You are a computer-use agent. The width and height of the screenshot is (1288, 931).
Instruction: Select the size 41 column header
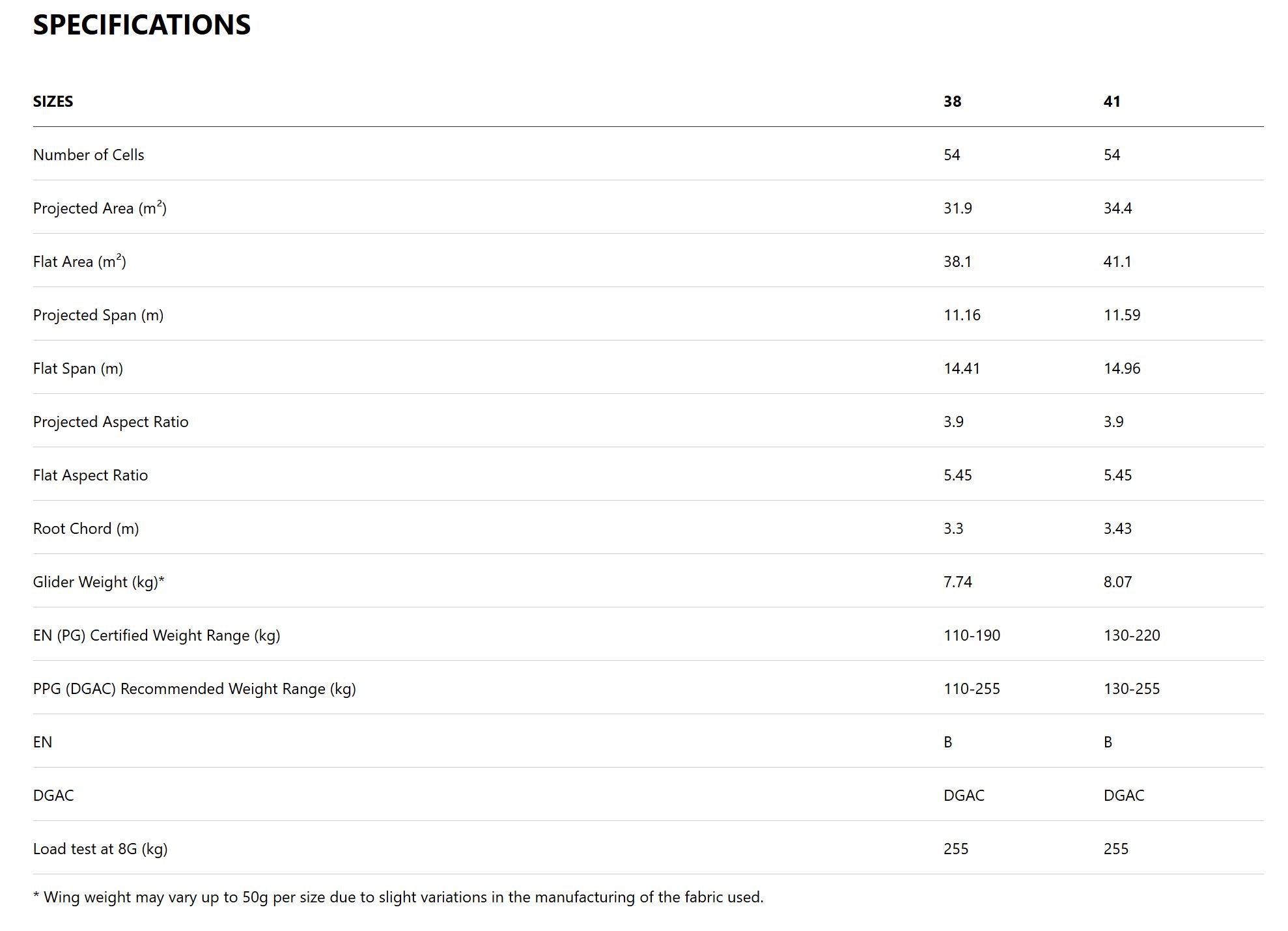click(1112, 102)
